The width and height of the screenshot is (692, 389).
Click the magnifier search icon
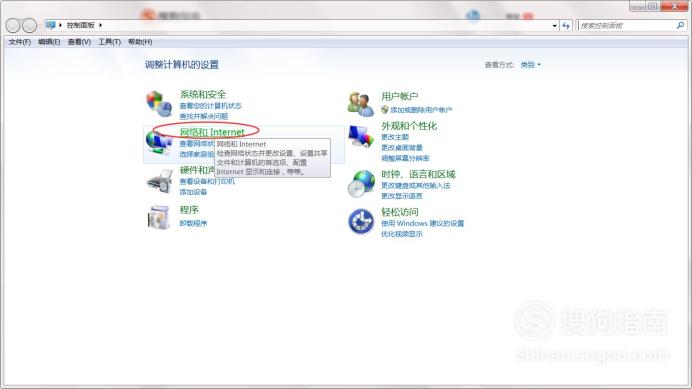(680, 26)
